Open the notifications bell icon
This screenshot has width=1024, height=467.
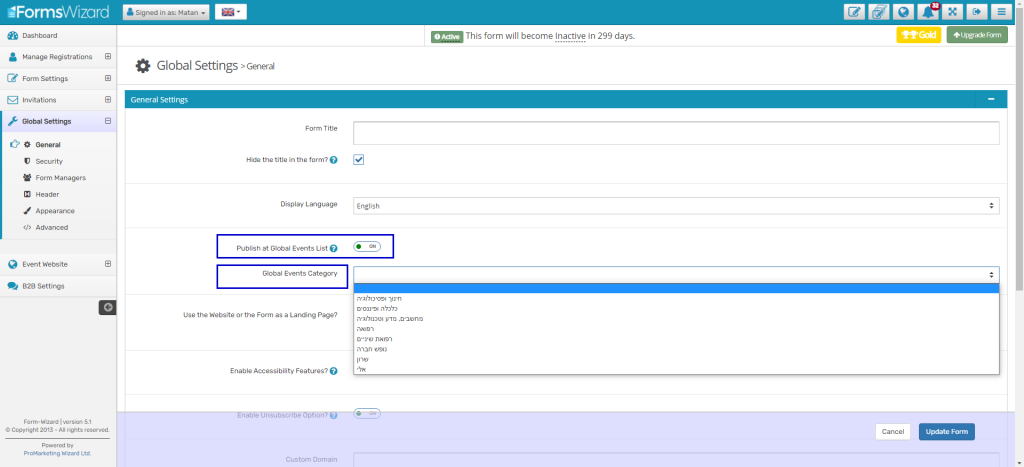(x=926, y=12)
